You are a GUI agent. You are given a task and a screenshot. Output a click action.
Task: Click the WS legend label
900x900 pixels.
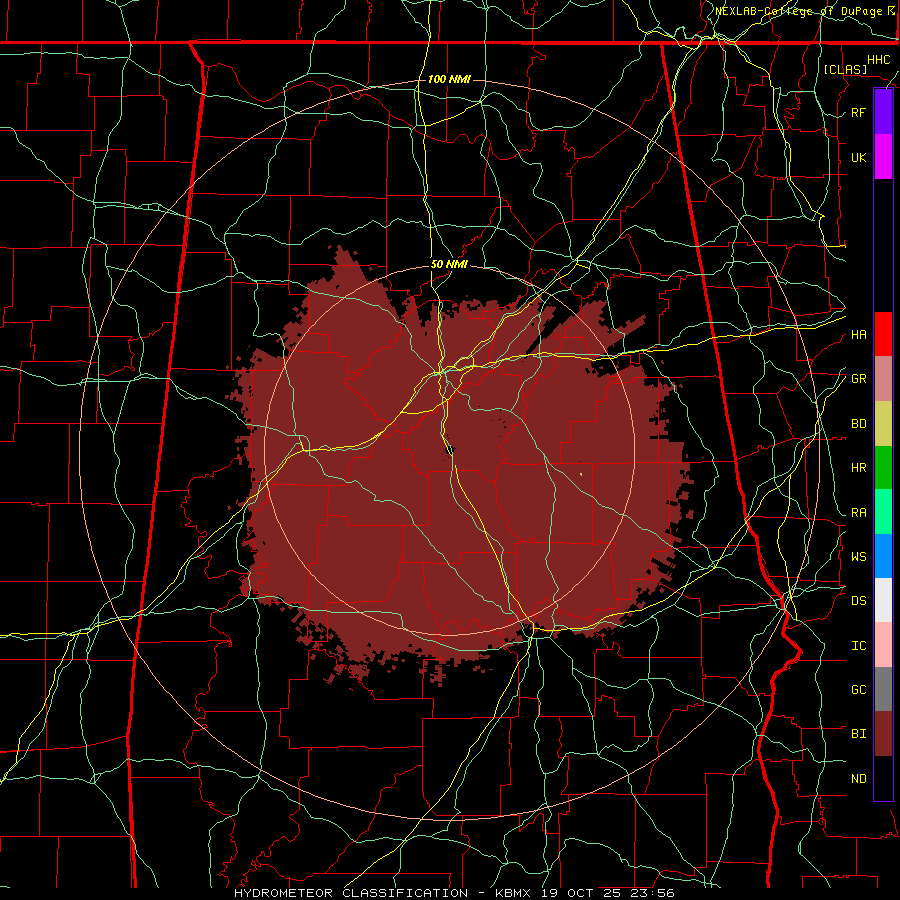click(x=858, y=557)
